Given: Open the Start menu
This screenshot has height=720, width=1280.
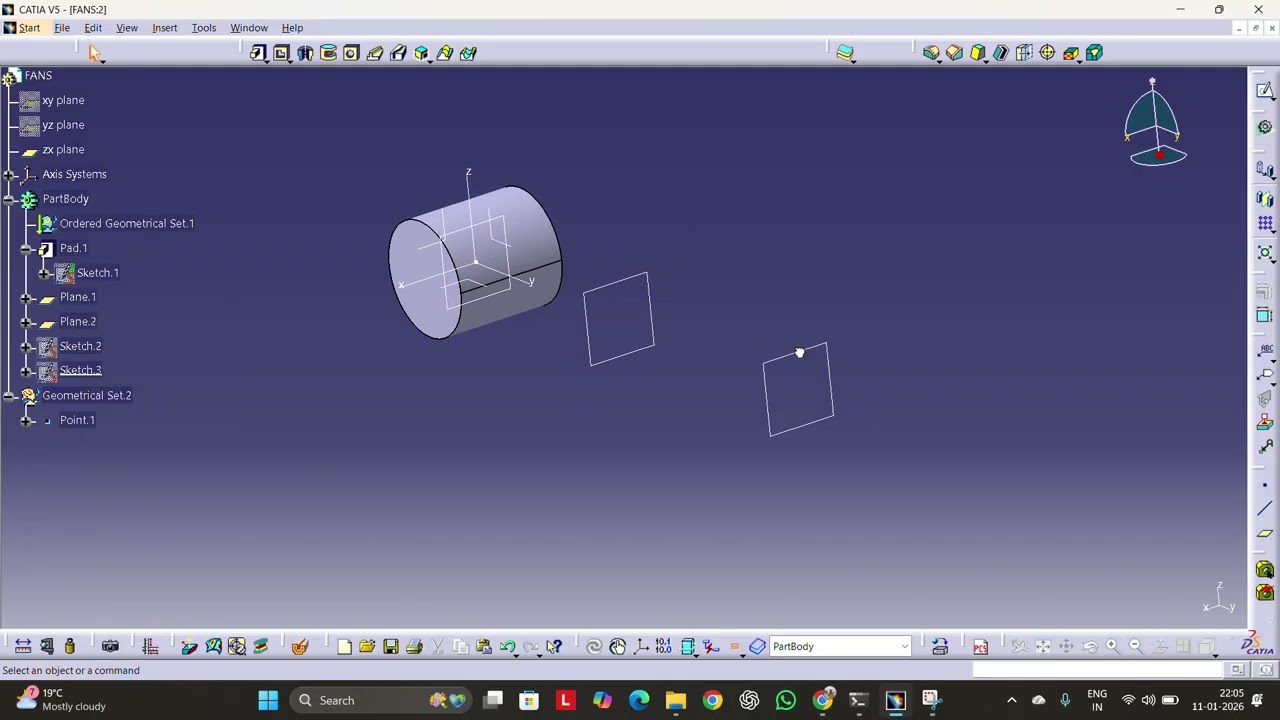Looking at the screenshot, I should pos(29,28).
